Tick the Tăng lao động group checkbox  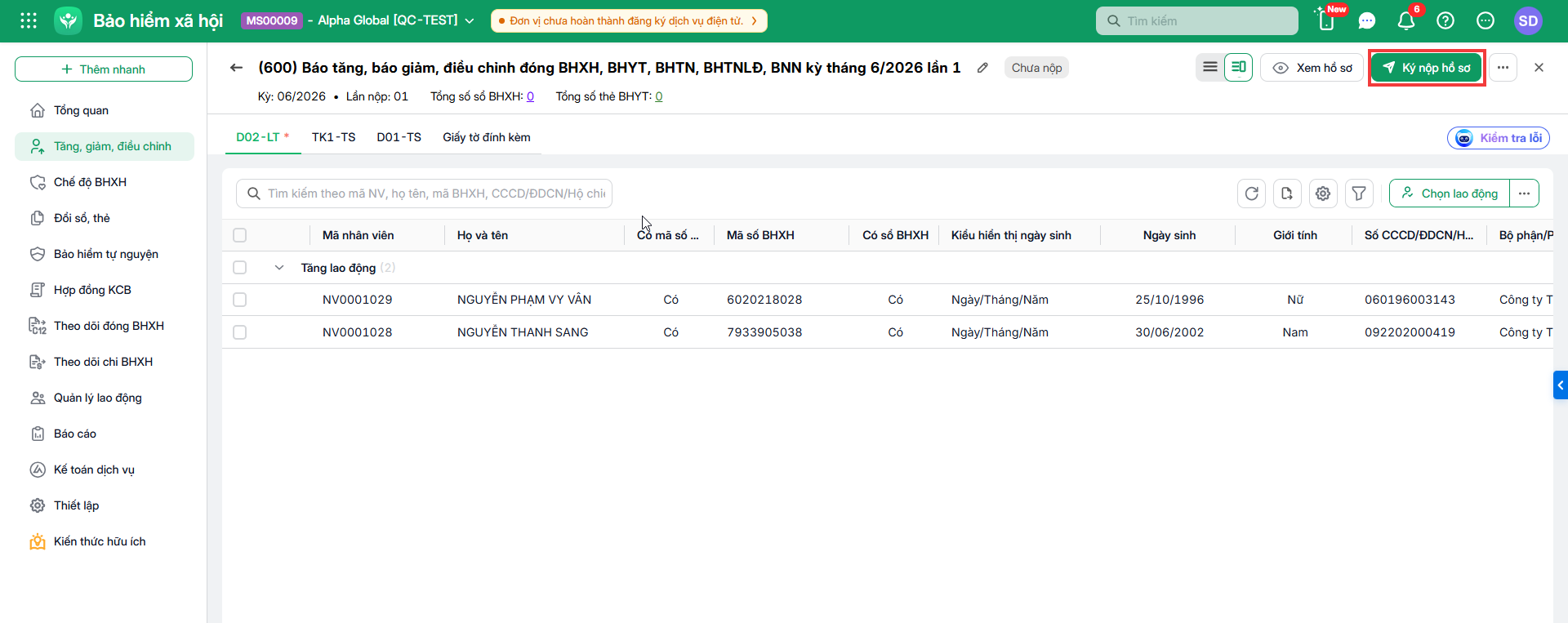pyautogui.click(x=239, y=267)
